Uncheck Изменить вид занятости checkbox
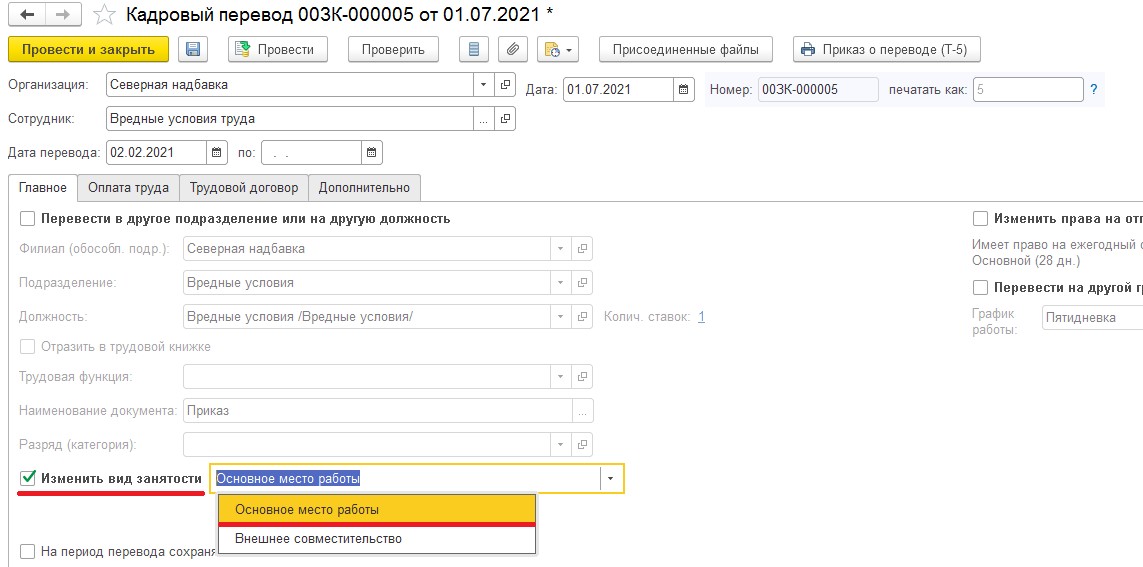The width and height of the screenshot is (1143, 567). 28,479
